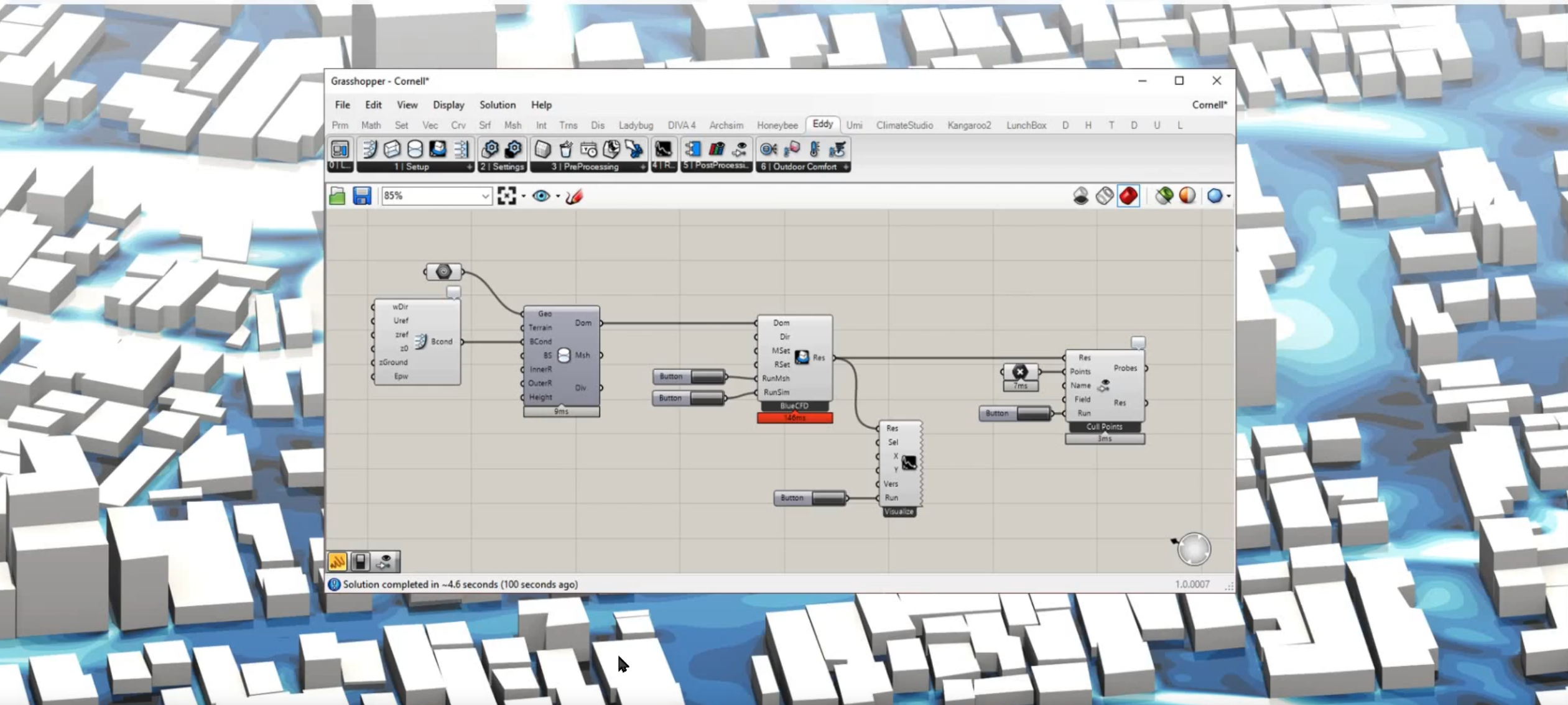
Task: Click the green Open File folder icon
Action: pyautogui.click(x=337, y=196)
